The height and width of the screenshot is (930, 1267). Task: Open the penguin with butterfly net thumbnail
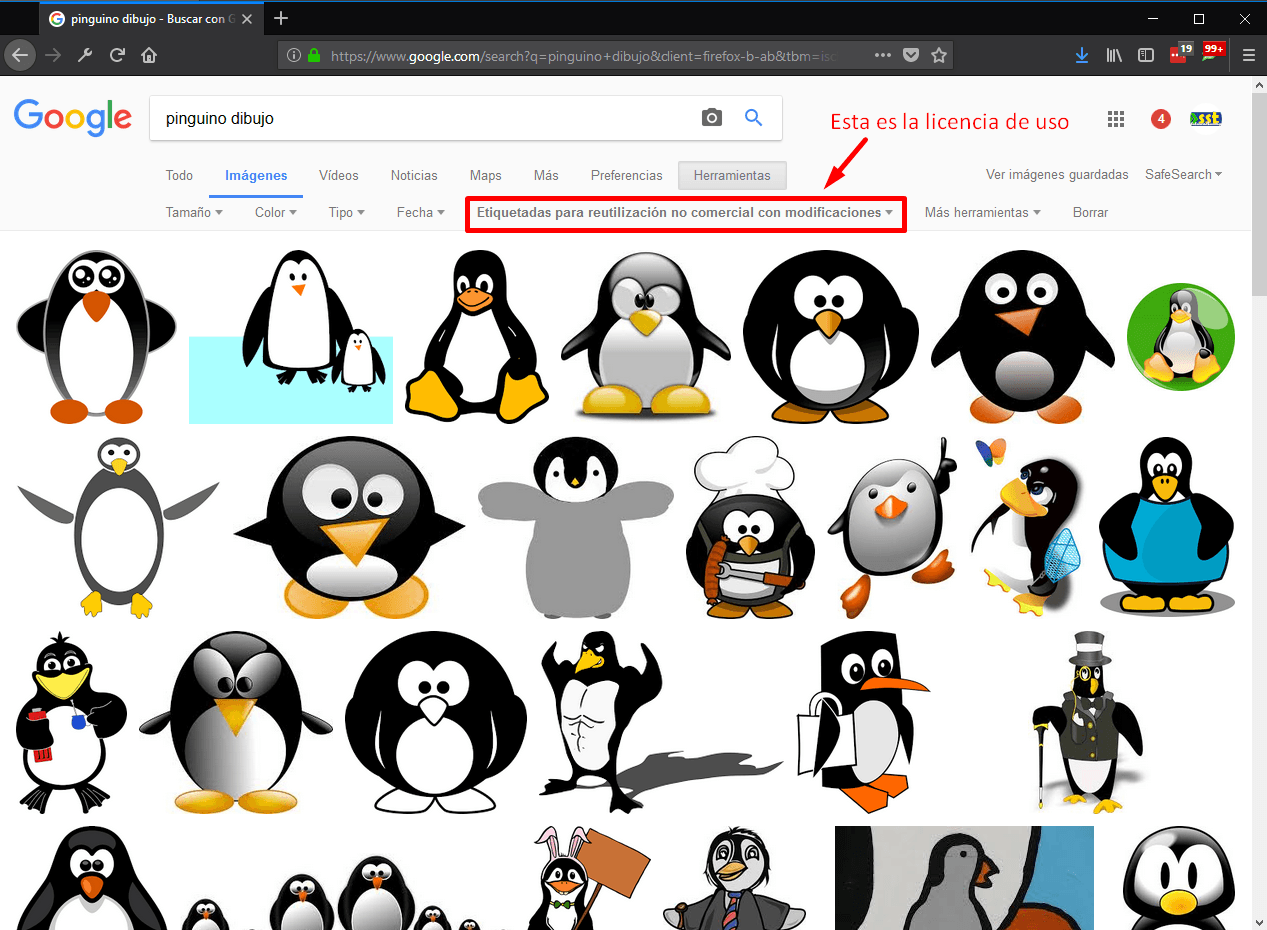coord(1026,527)
